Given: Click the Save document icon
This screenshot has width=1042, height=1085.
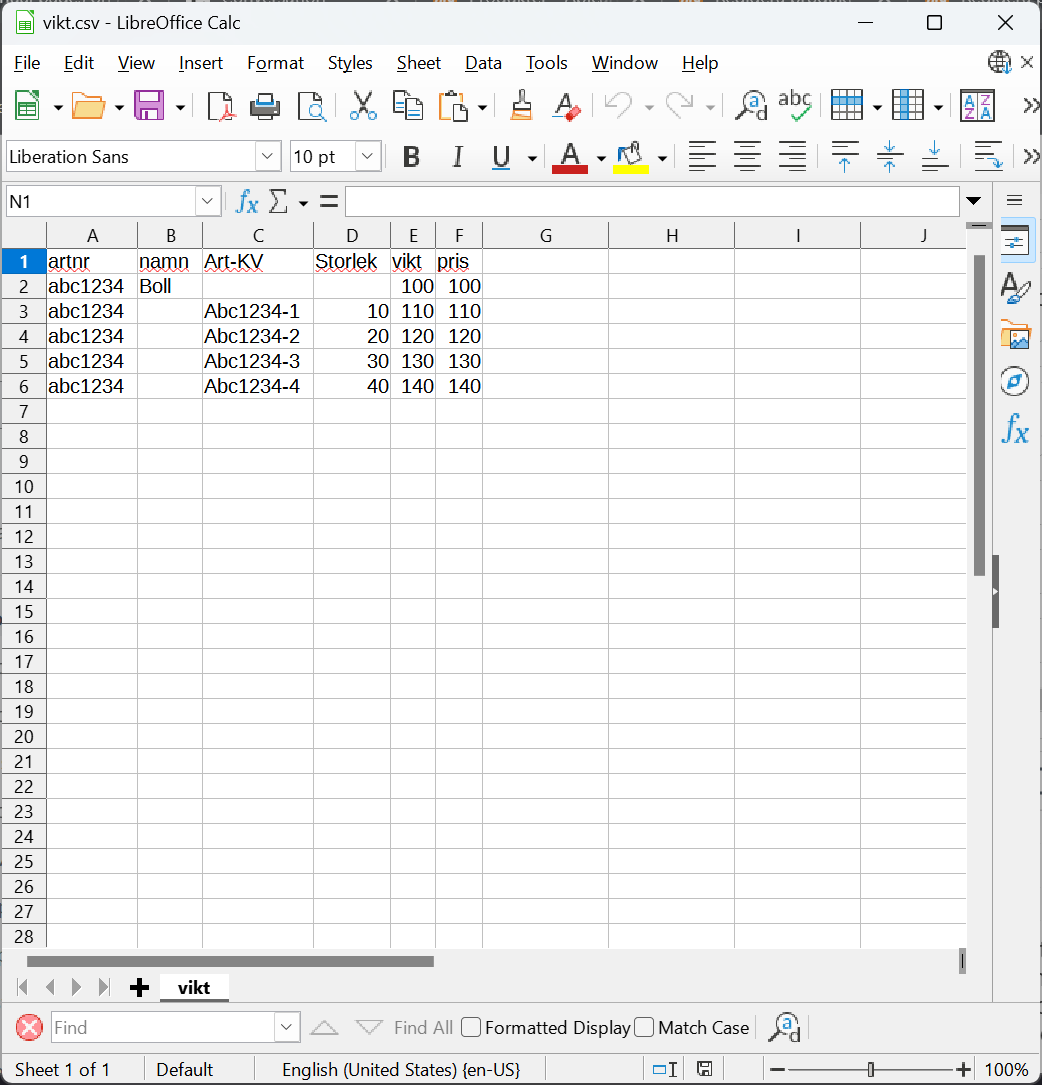Looking at the screenshot, I should pos(149,106).
